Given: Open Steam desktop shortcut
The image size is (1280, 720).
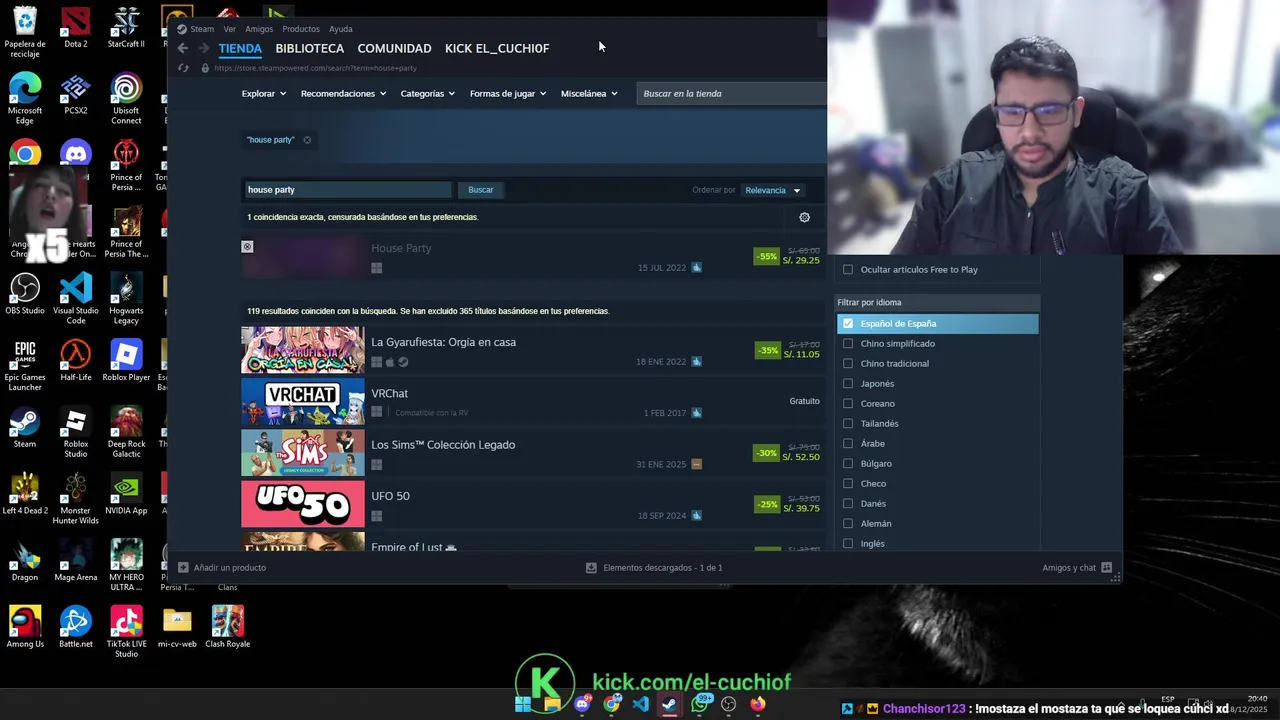Looking at the screenshot, I should 25,428.
